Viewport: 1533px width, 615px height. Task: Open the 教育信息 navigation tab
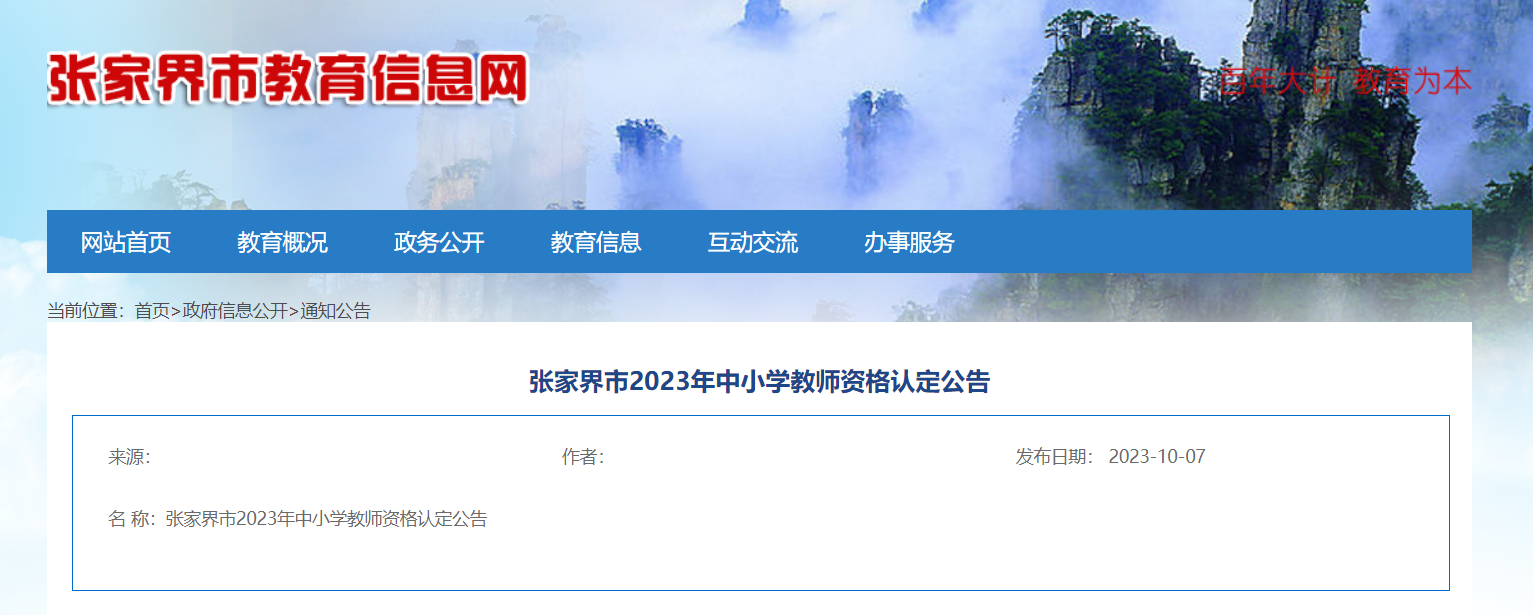click(596, 242)
